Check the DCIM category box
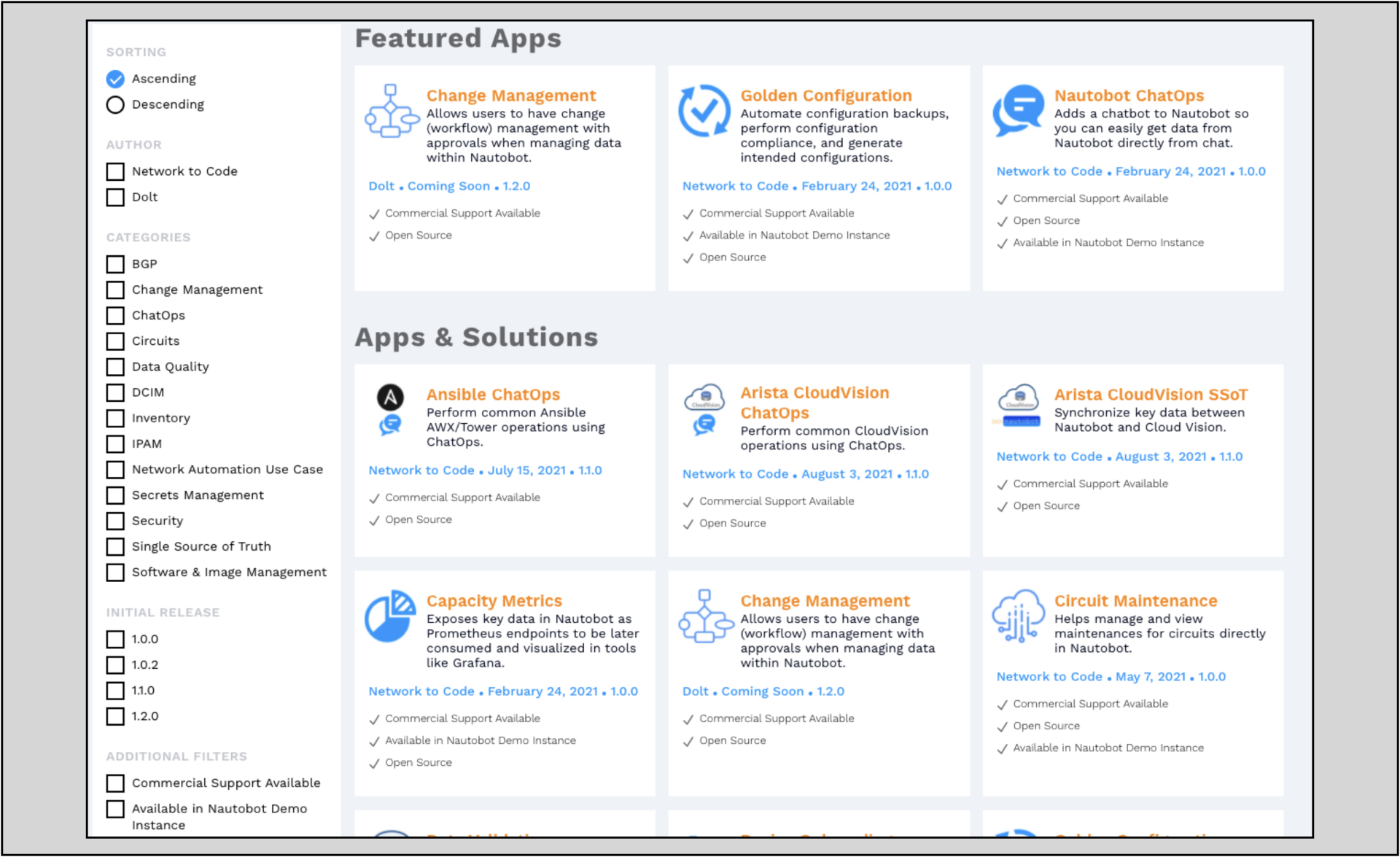The width and height of the screenshot is (1400, 857). 115,392
